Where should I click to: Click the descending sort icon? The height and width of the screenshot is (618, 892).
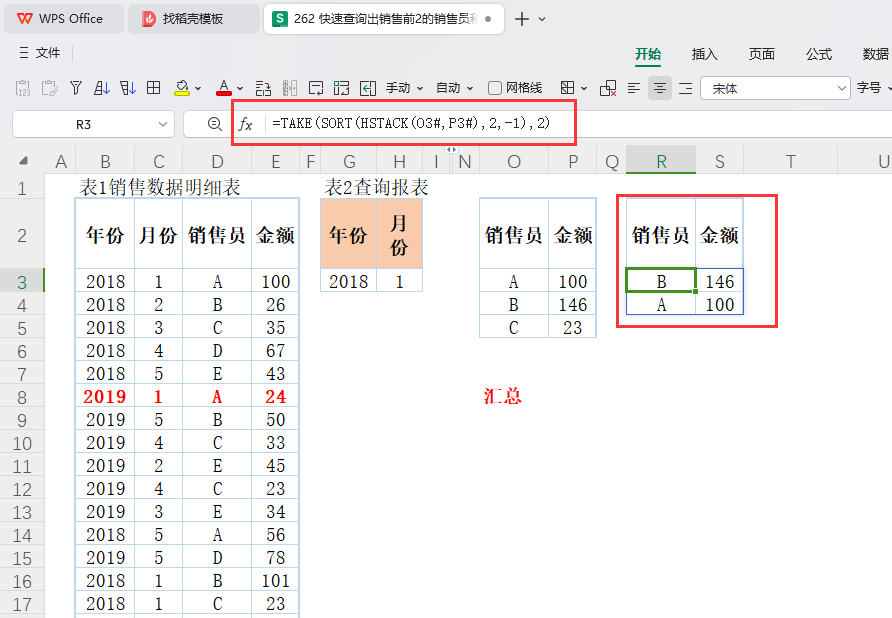(x=128, y=88)
